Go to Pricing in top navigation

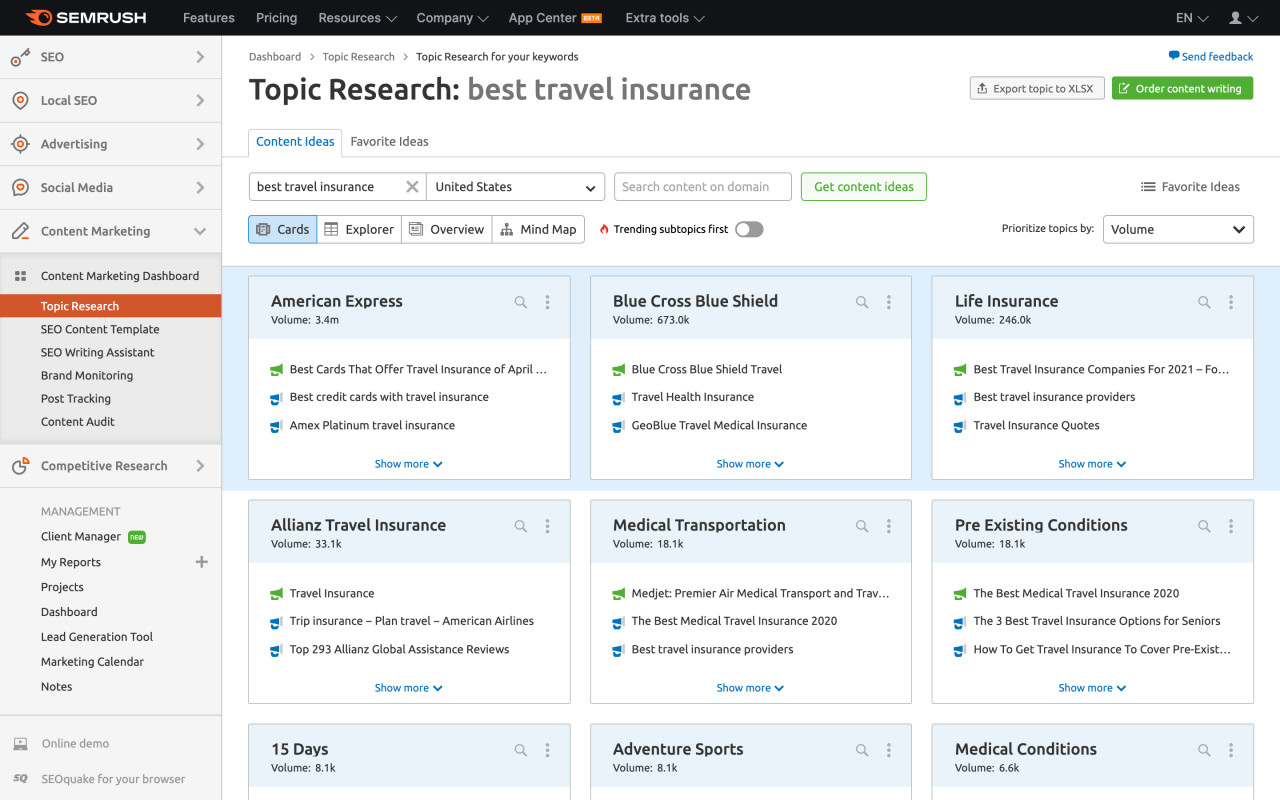click(276, 18)
